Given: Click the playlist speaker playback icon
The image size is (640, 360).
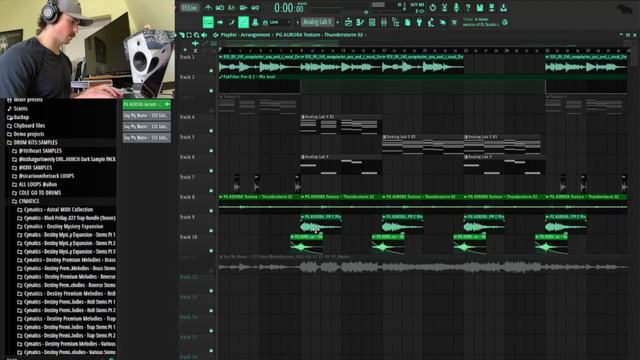Looking at the screenshot, I should (204, 35).
